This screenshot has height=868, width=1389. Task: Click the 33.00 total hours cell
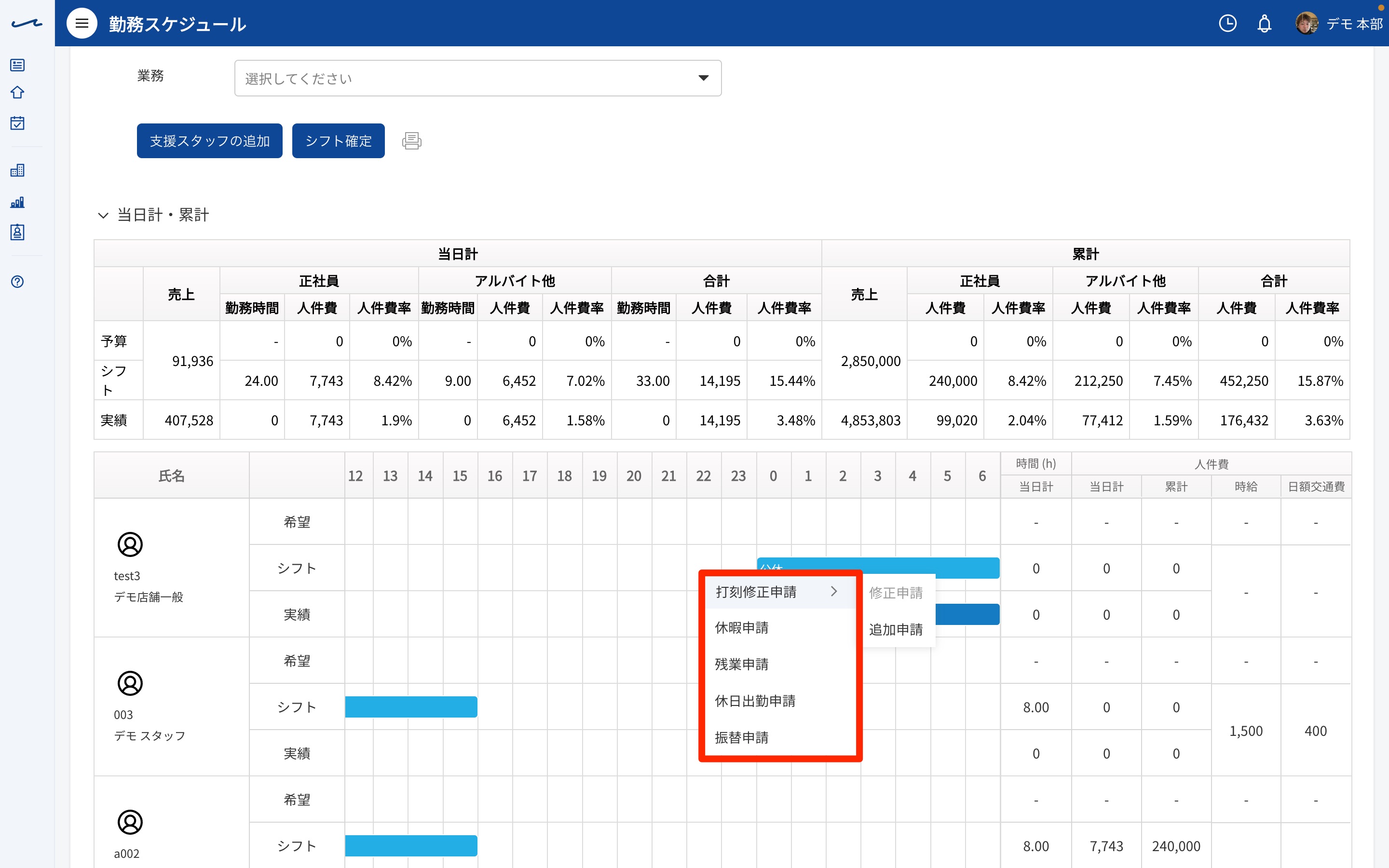(644, 380)
